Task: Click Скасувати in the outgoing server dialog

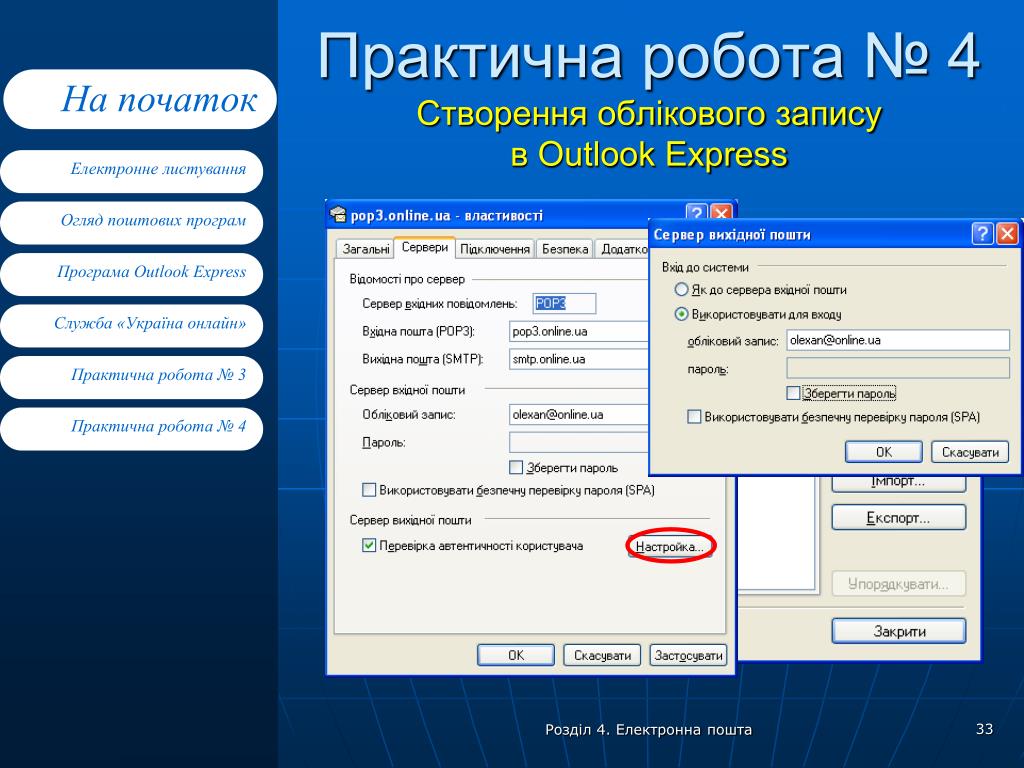Action: [x=970, y=452]
